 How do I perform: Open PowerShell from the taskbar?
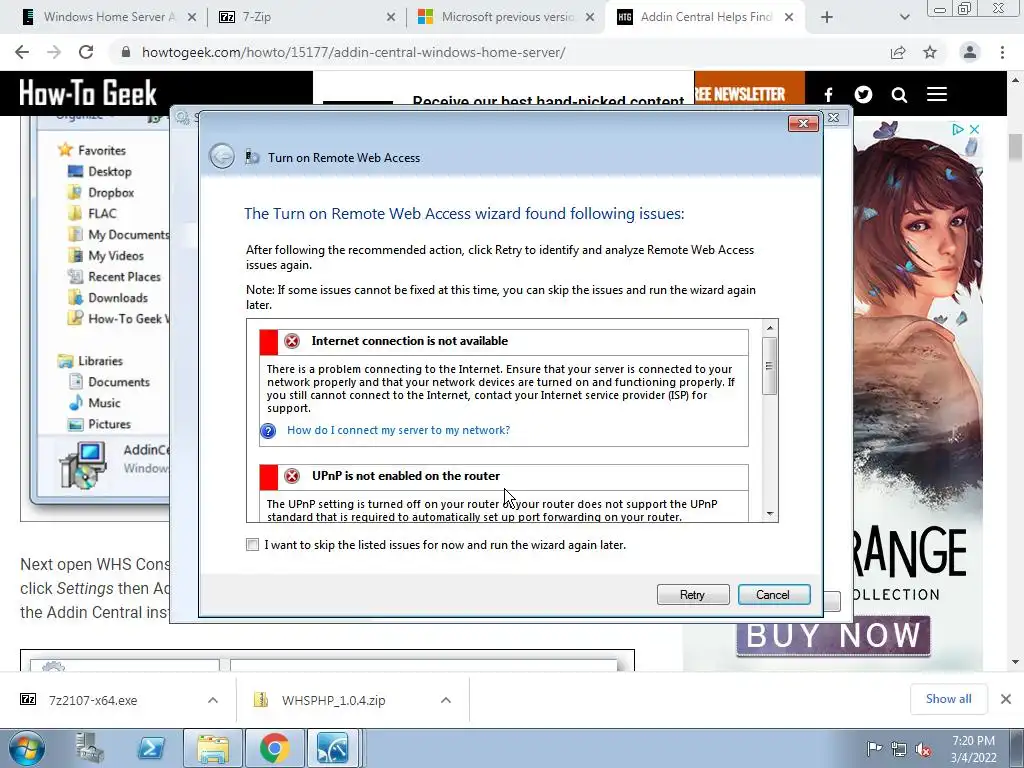click(x=151, y=748)
